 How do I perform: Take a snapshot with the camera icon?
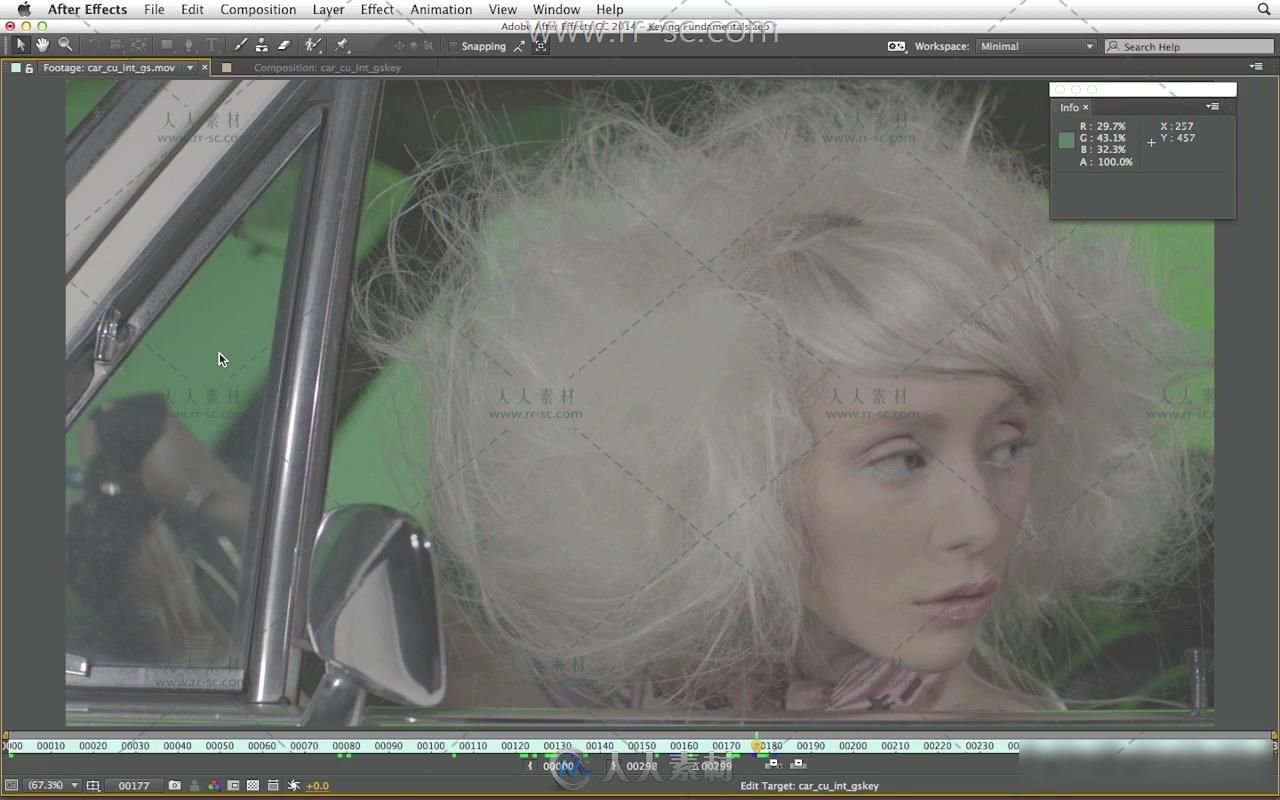175,786
